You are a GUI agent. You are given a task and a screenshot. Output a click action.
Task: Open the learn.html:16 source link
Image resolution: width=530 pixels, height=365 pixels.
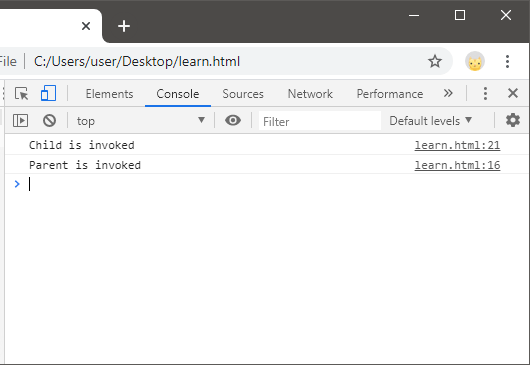point(457,165)
